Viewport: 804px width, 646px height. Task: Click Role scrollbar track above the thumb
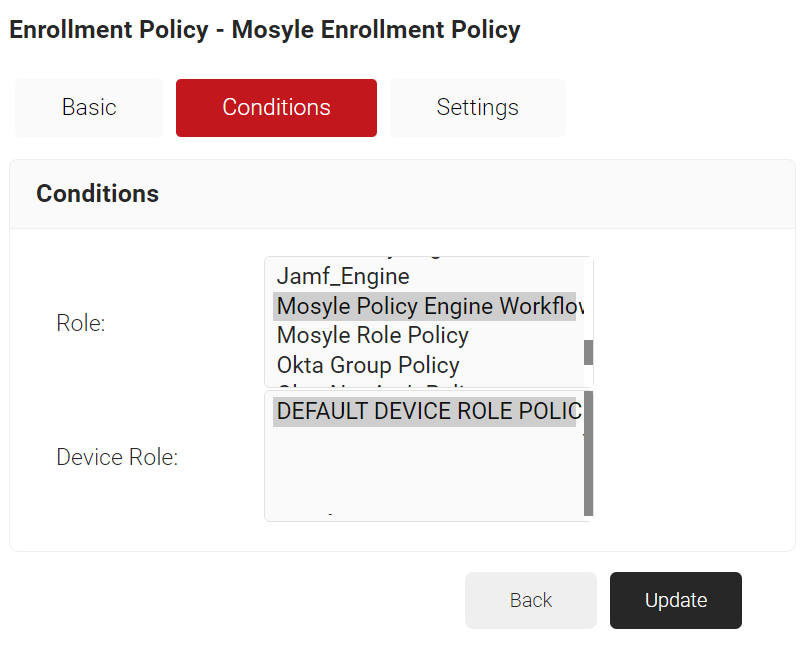pyautogui.click(x=589, y=298)
